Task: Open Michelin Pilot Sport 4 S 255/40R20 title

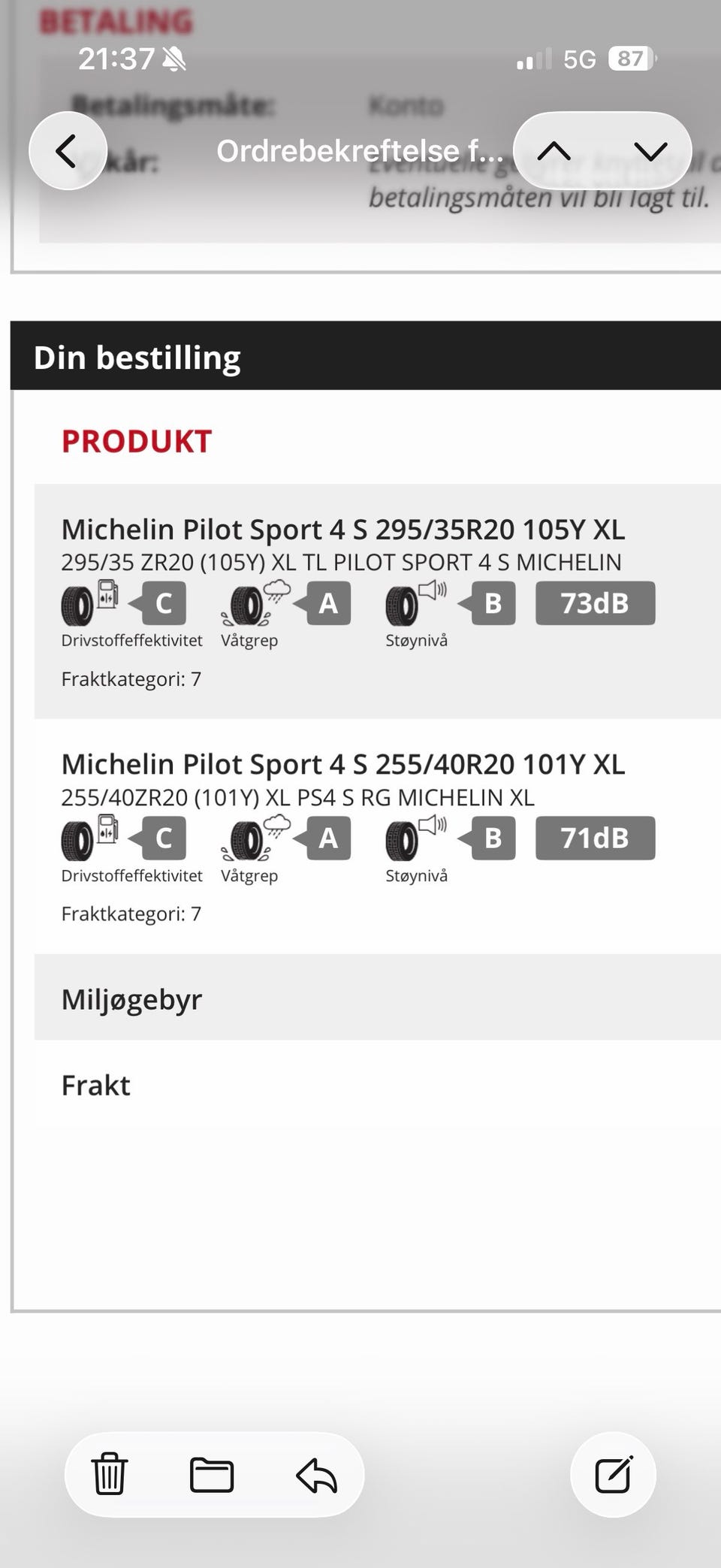Action: [x=342, y=764]
